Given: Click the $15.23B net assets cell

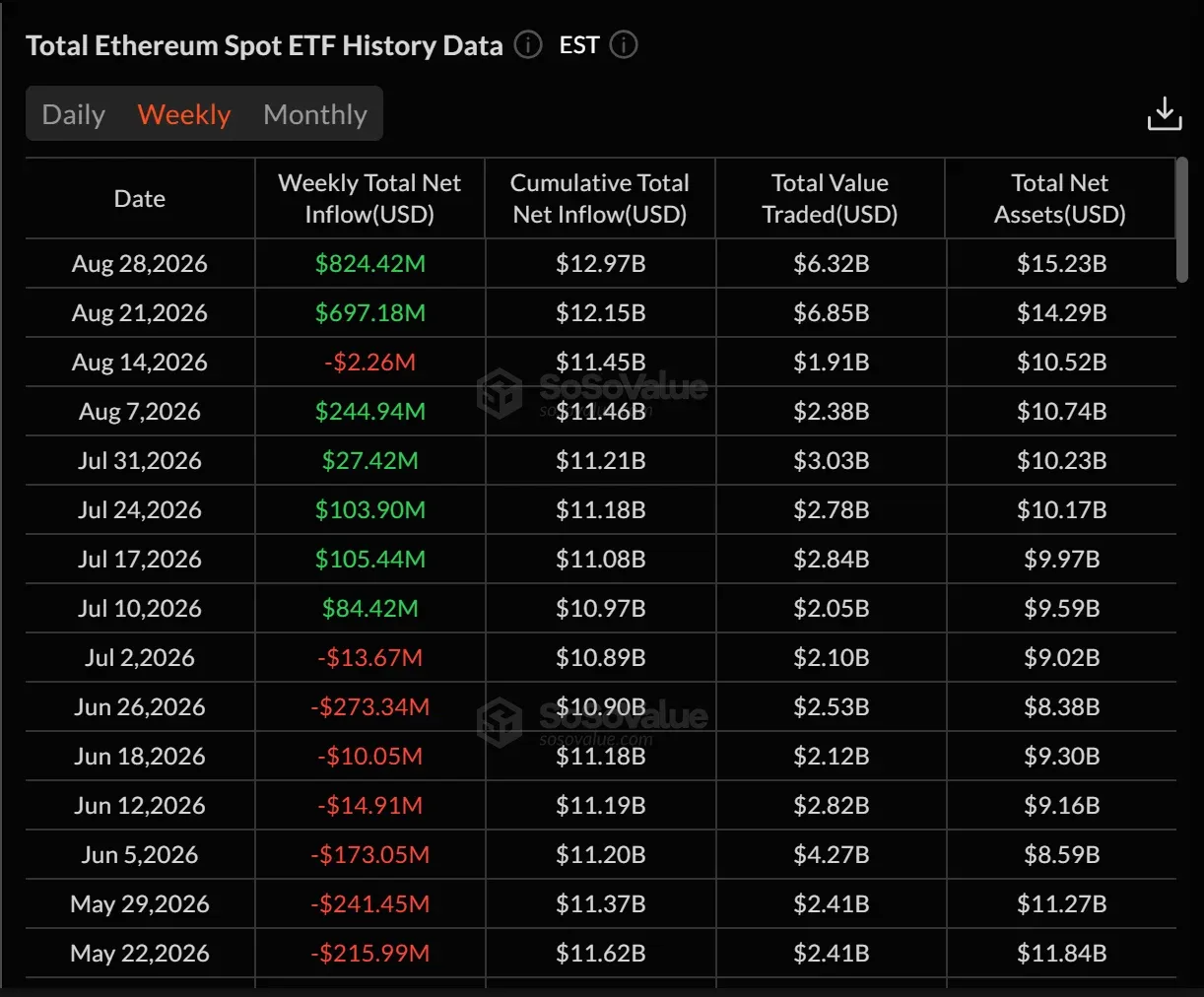Looking at the screenshot, I should (1062, 264).
